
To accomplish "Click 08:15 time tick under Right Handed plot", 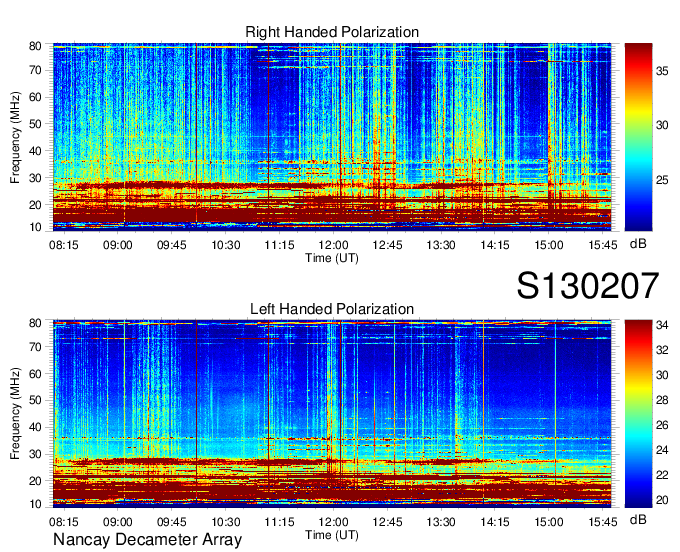I will coord(64,245).
